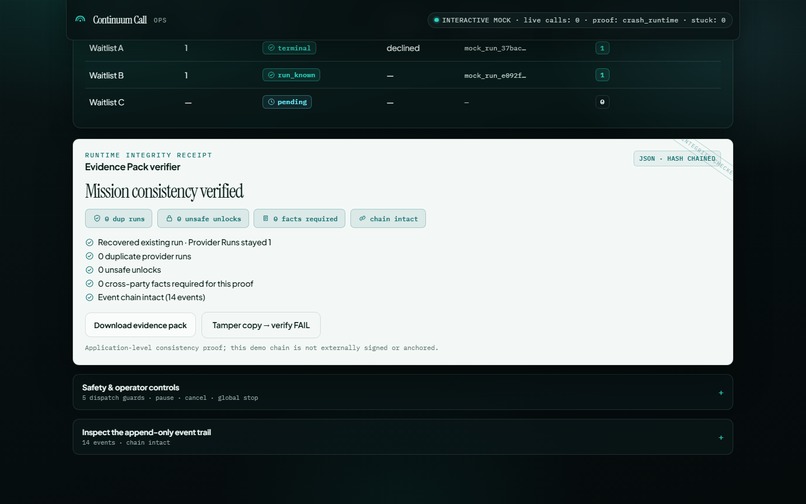Click the pending status badge for Waitlist C
The height and width of the screenshot is (504, 806).
287,102
